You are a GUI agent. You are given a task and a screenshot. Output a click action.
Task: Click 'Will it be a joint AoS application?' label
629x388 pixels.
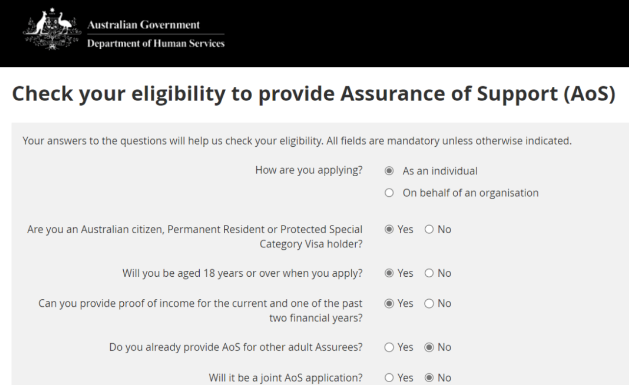(x=286, y=378)
